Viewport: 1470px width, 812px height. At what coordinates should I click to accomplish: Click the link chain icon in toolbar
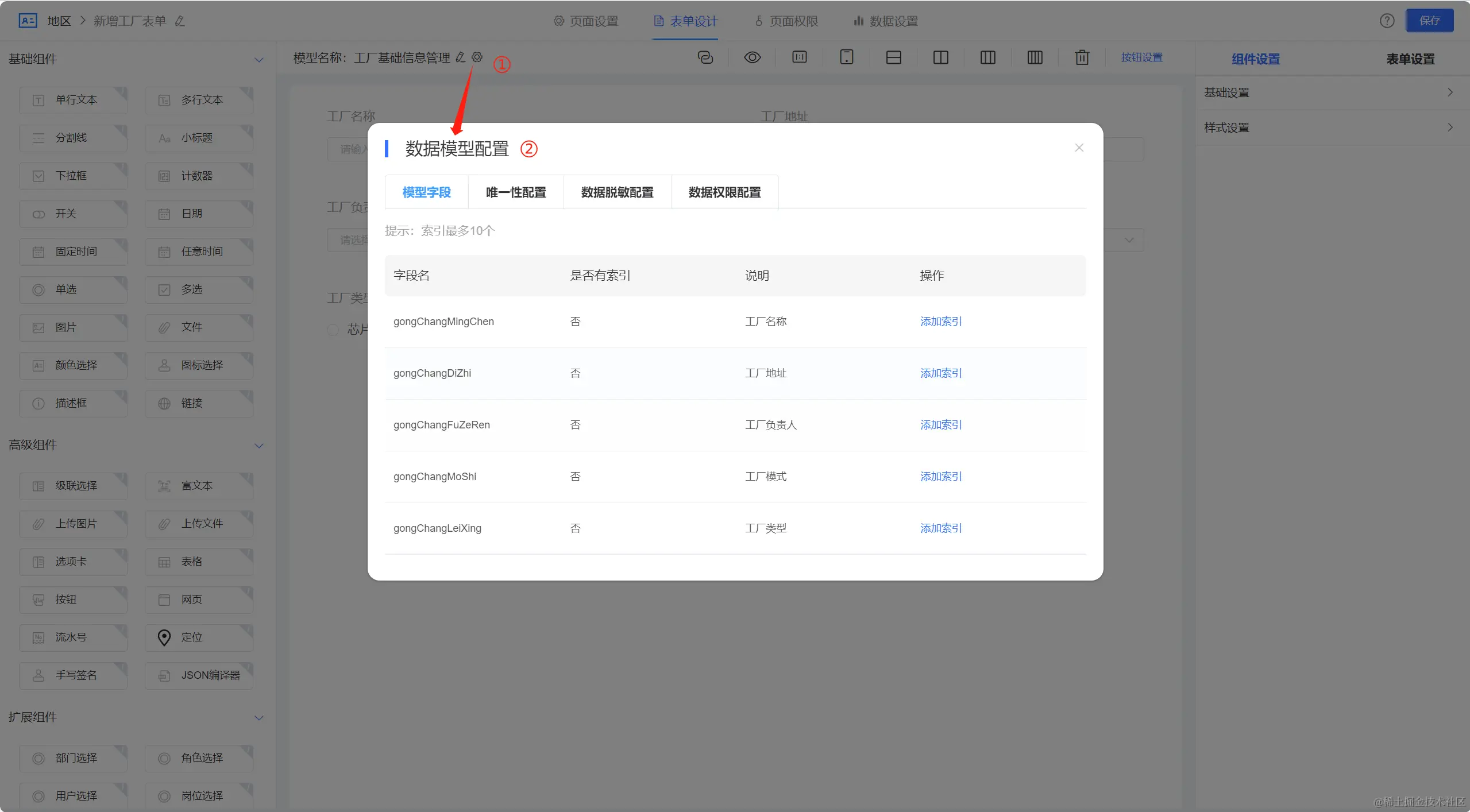click(705, 57)
